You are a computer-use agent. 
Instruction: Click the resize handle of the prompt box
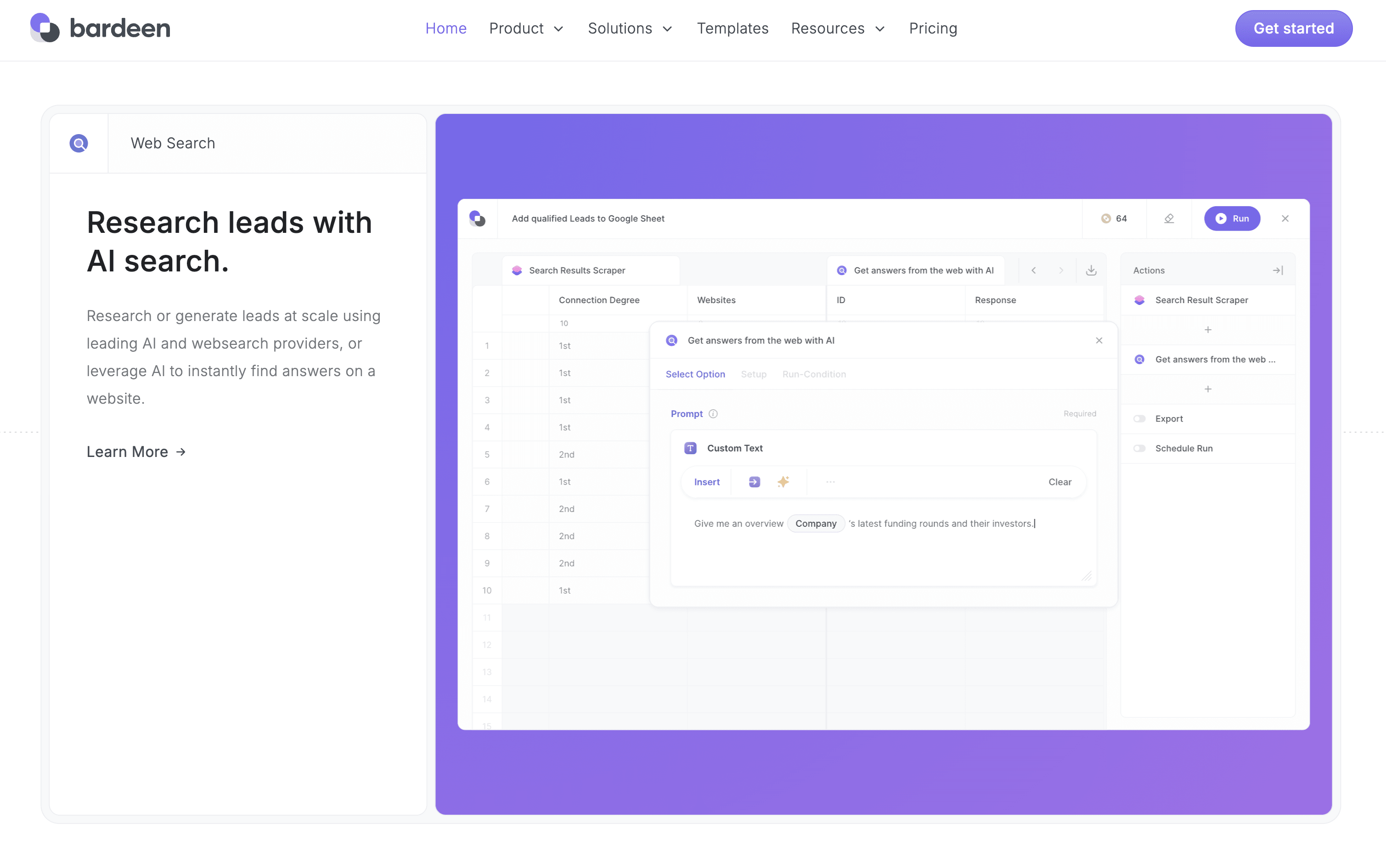point(1087,576)
